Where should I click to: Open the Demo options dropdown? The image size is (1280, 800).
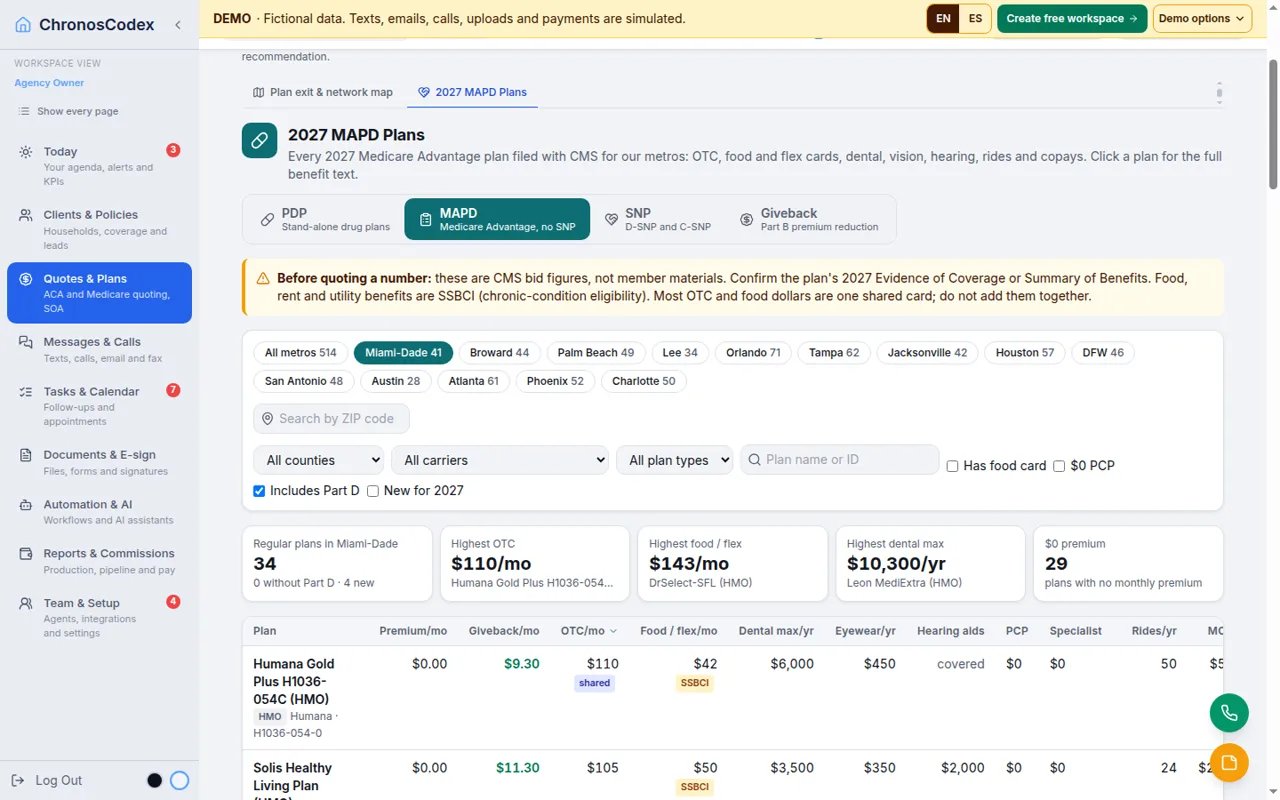pos(1202,19)
